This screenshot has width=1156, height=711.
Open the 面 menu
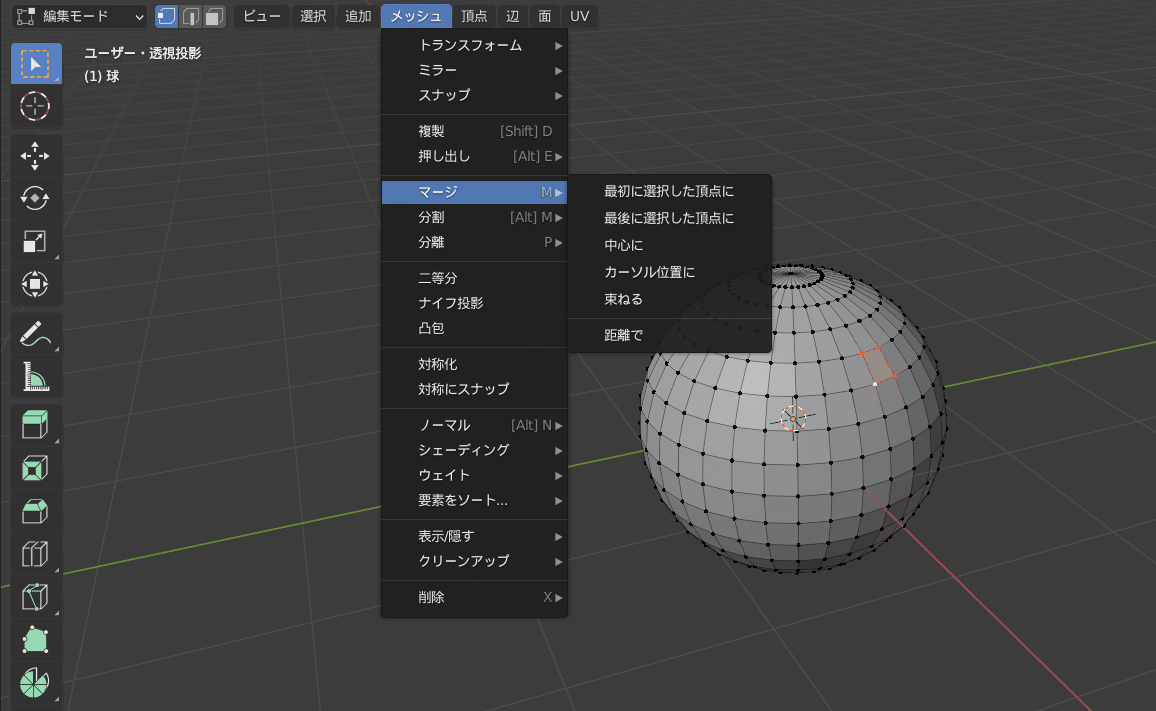(x=545, y=16)
